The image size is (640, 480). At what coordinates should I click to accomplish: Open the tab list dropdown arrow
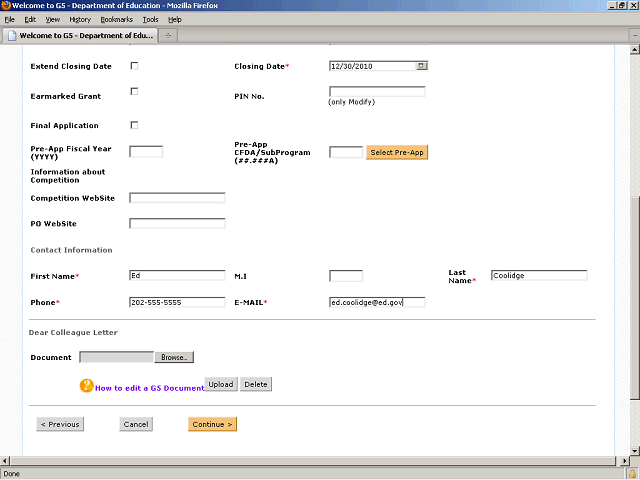(635, 36)
